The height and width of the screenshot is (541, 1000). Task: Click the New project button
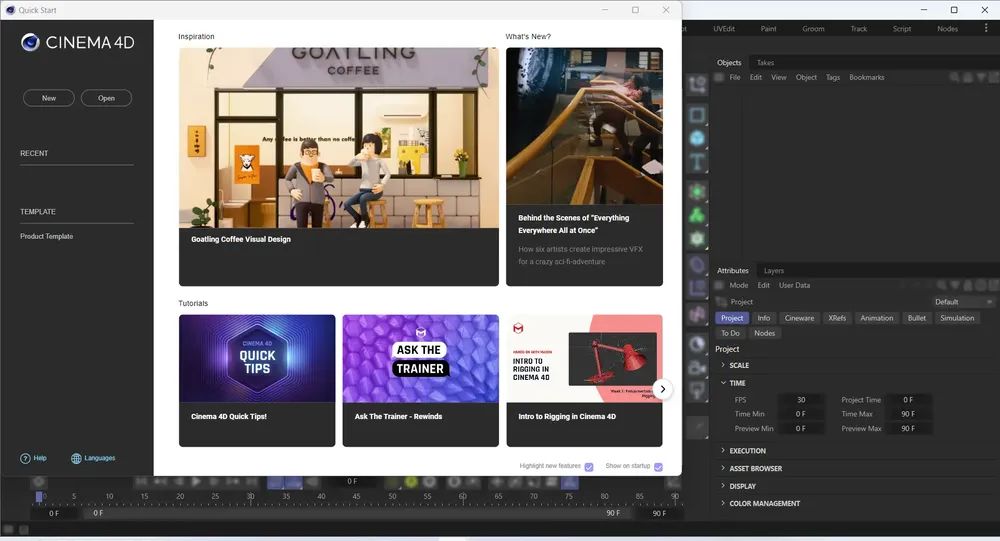click(49, 98)
